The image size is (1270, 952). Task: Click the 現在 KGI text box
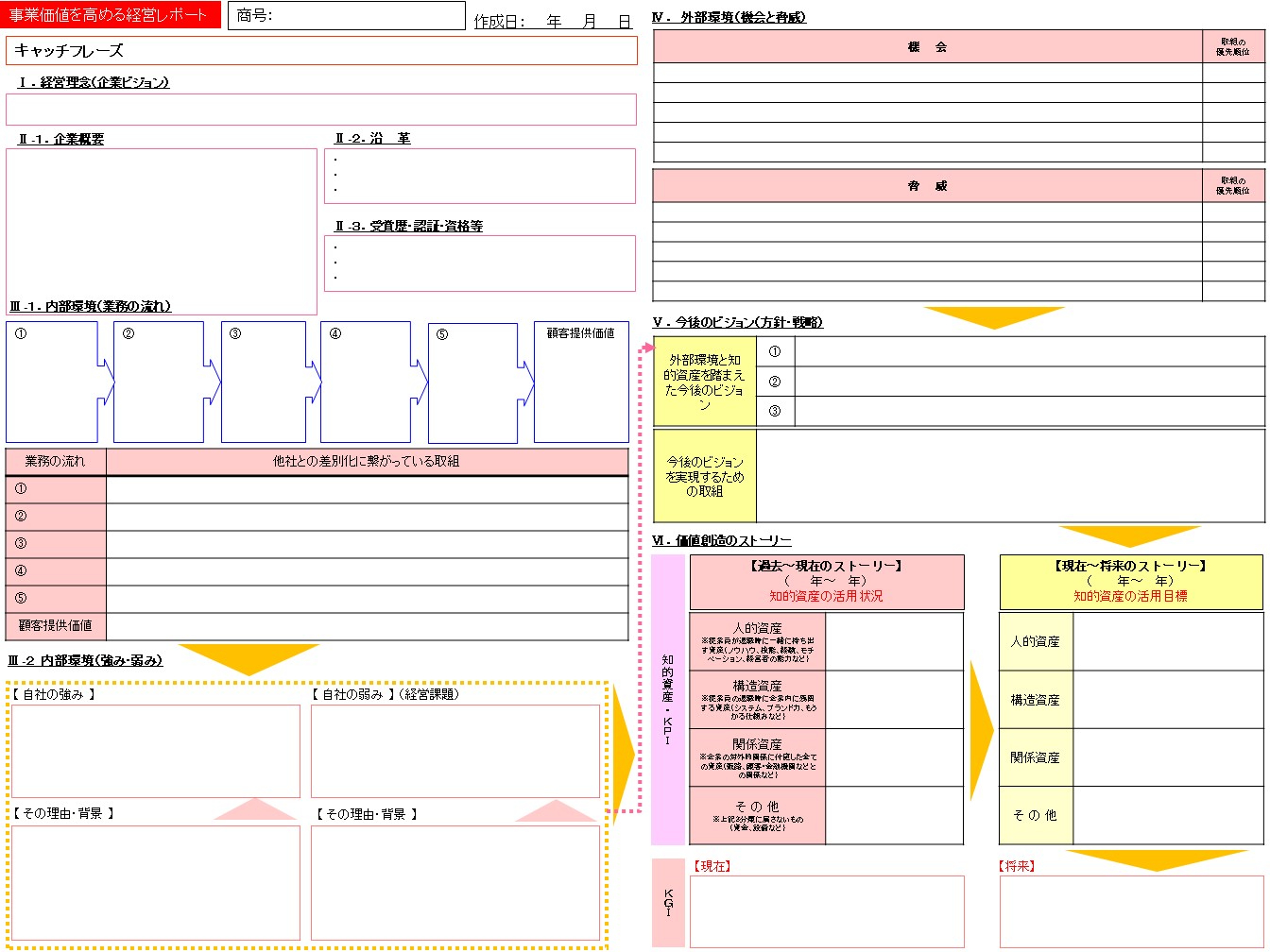827,911
